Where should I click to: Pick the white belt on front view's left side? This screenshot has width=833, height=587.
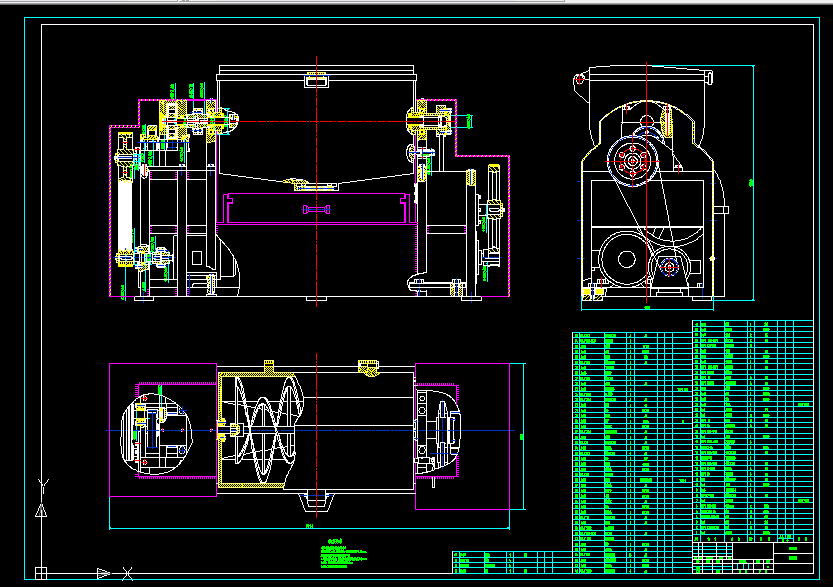pos(125,216)
